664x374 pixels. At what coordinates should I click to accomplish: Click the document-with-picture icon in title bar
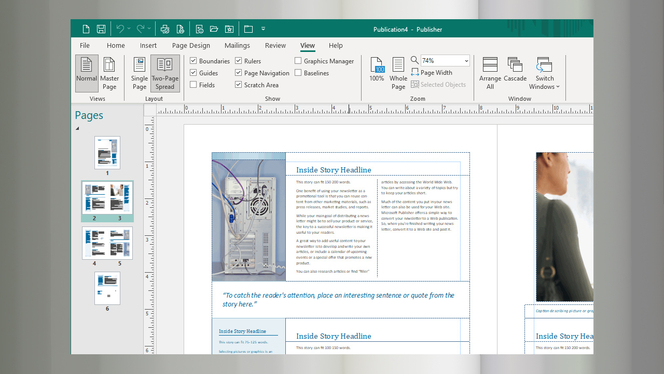tap(199, 29)
